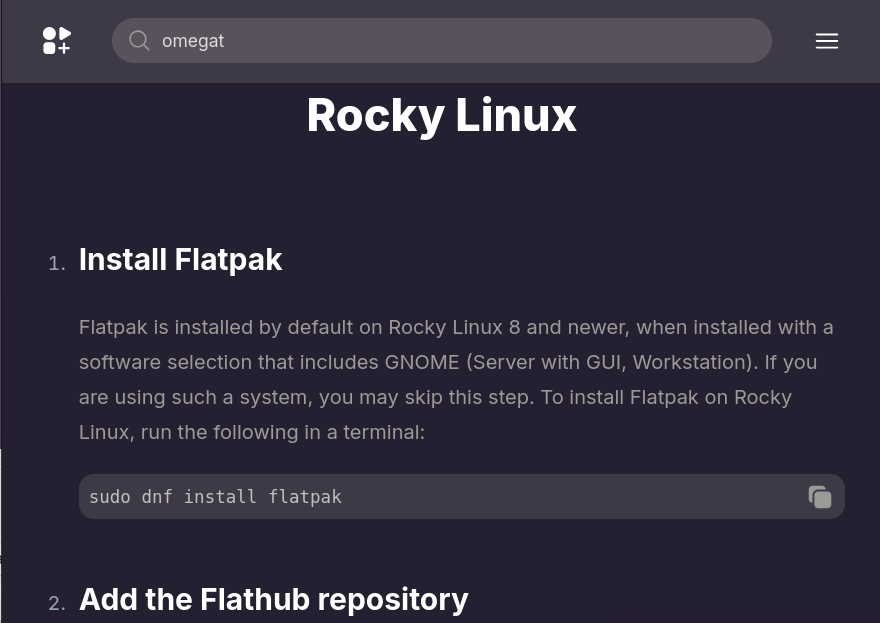Click the word flatpak in the command
This screenshot has width=880, height=623.
point(305,497)
